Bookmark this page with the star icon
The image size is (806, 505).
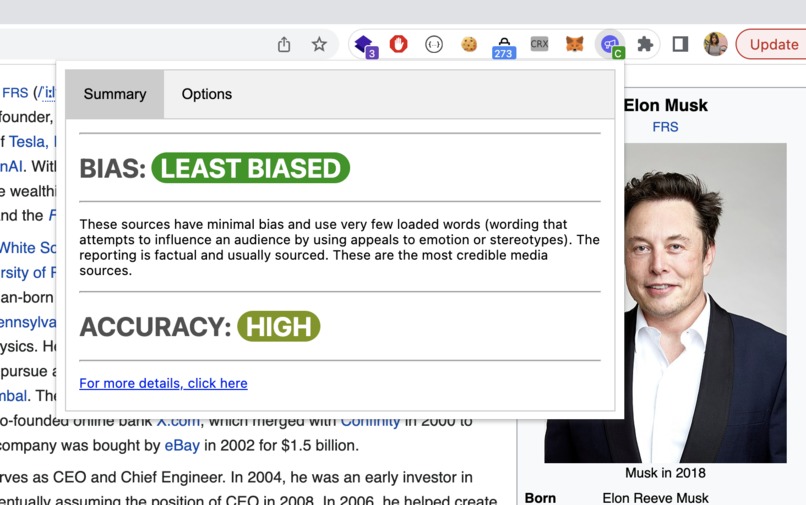click(319, 44)
